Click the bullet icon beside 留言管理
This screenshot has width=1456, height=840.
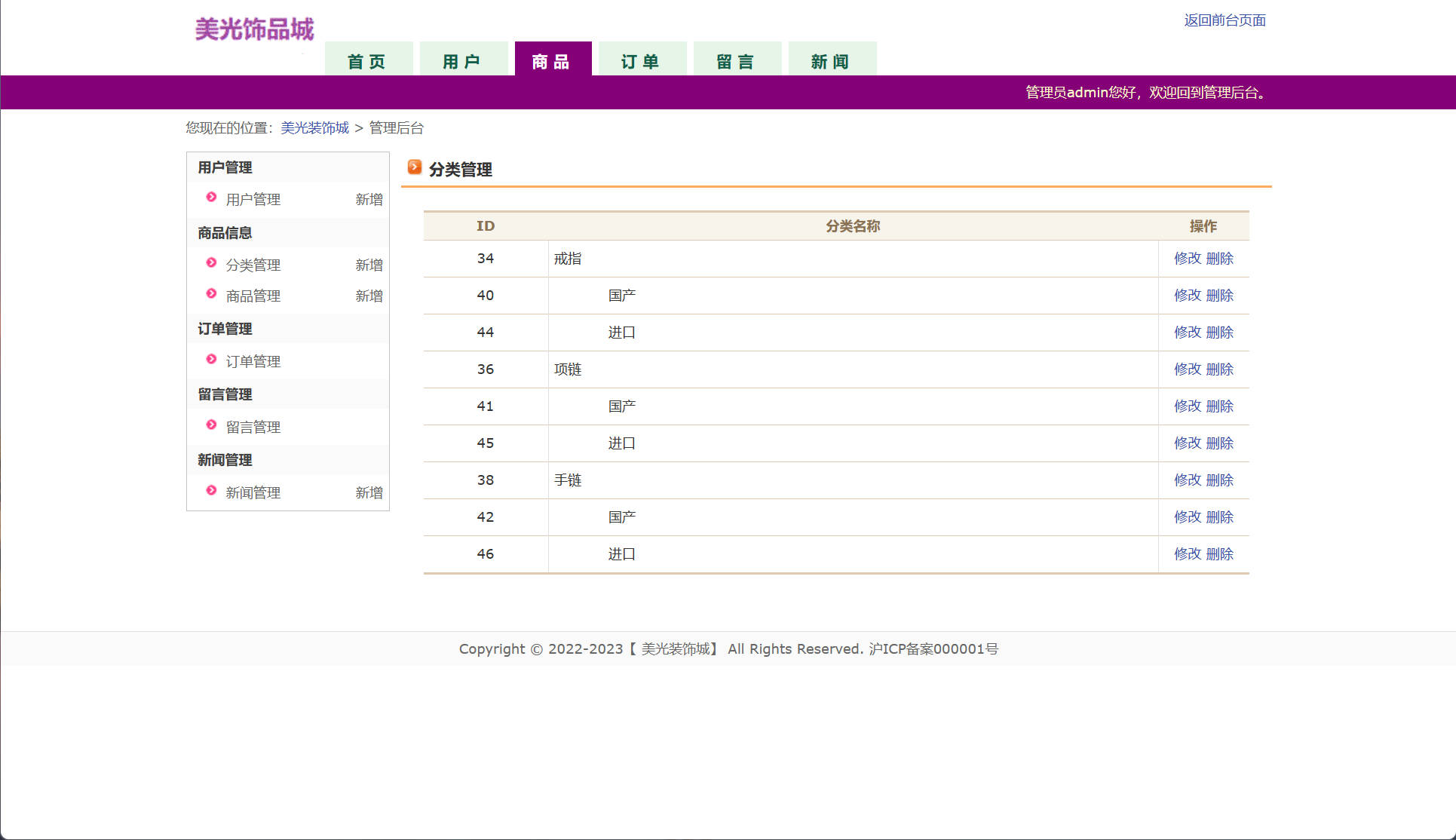tap(211, 425)
